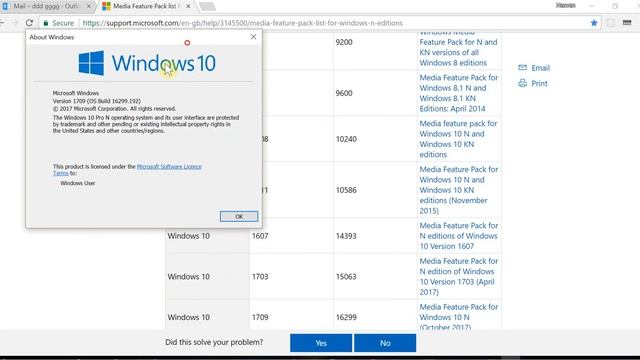640x360 pixels.
Task: Click the Secure padlock icon in address bar
Action: pos(46,23)
